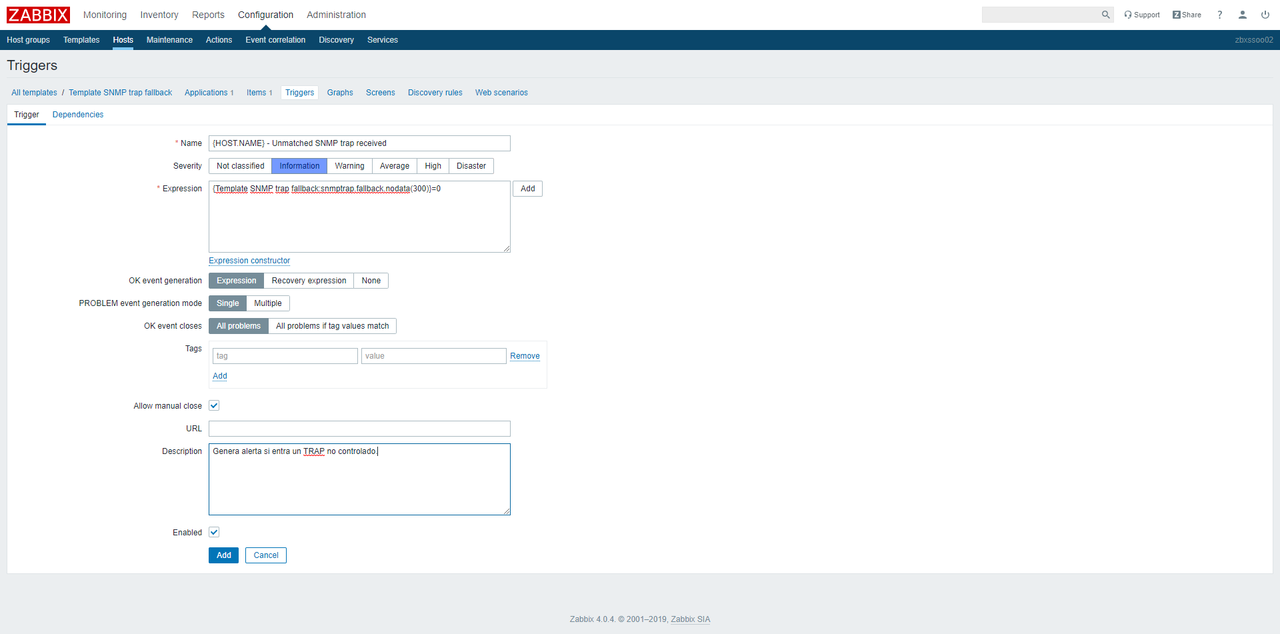
Task: Click into the URL input field
Action: pos(359,429)
